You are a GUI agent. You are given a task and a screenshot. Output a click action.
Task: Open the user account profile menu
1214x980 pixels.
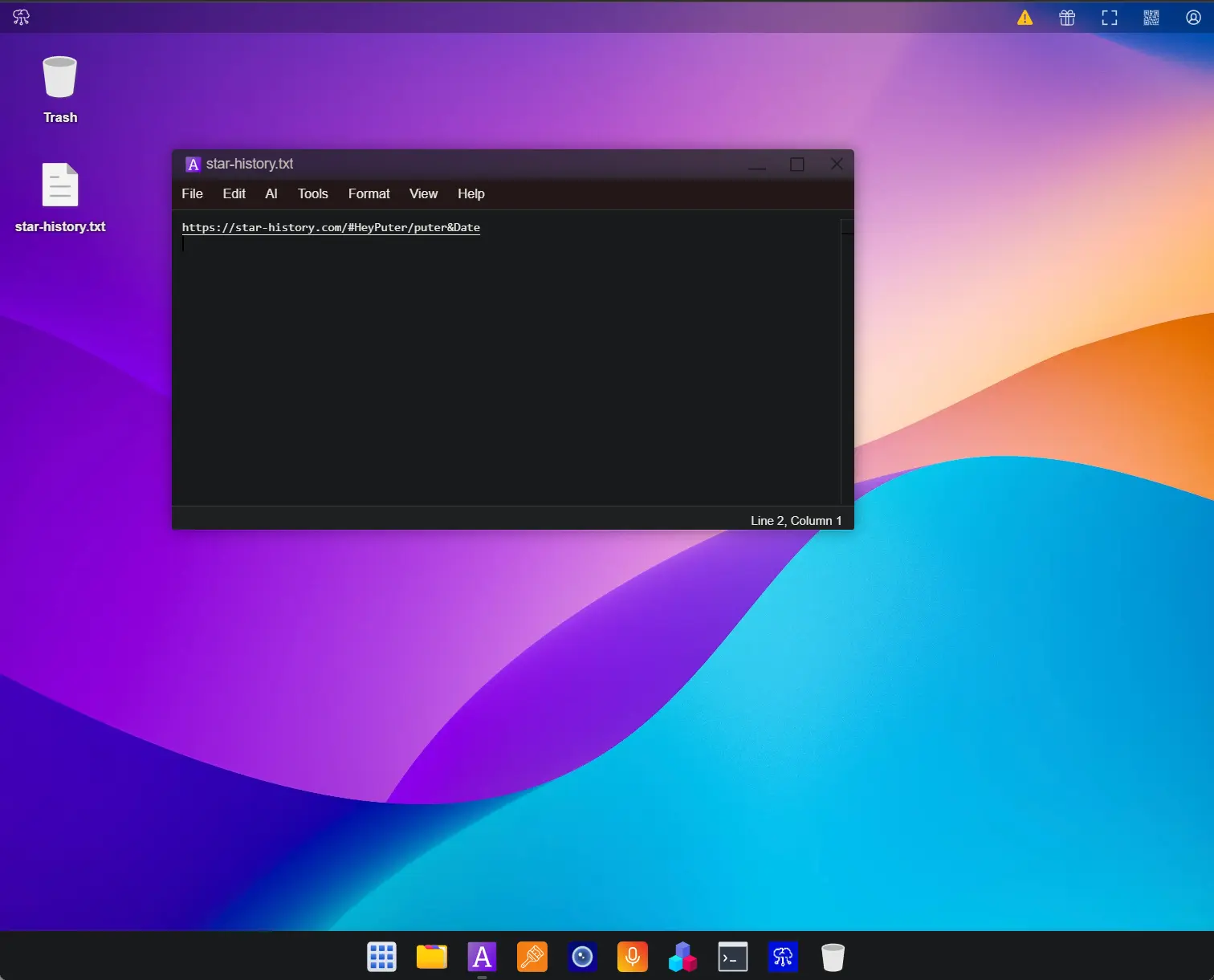(x=1193, y=18)
